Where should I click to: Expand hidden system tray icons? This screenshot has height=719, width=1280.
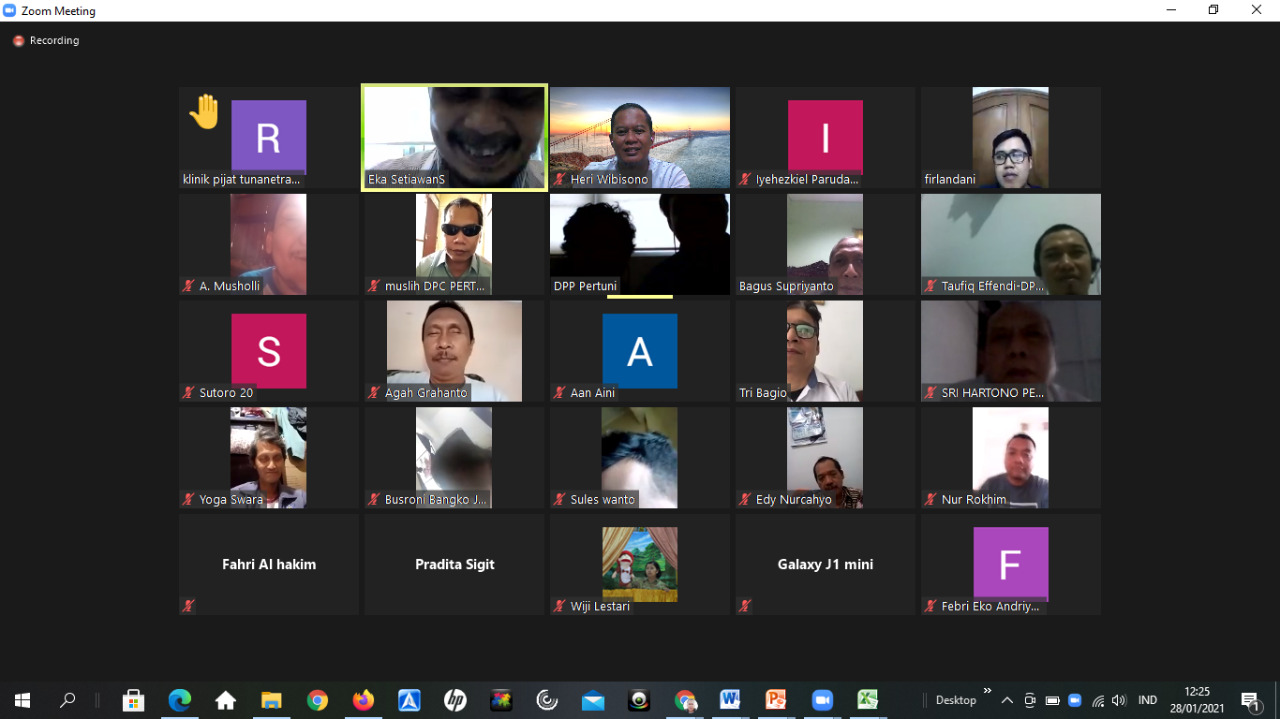1007,700
